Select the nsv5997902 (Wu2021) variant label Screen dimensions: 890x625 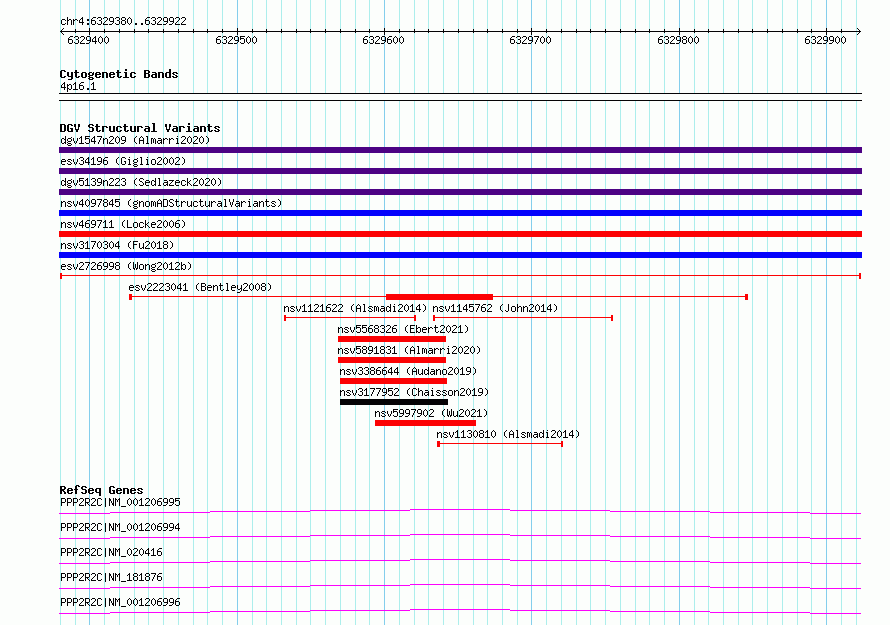431,413
